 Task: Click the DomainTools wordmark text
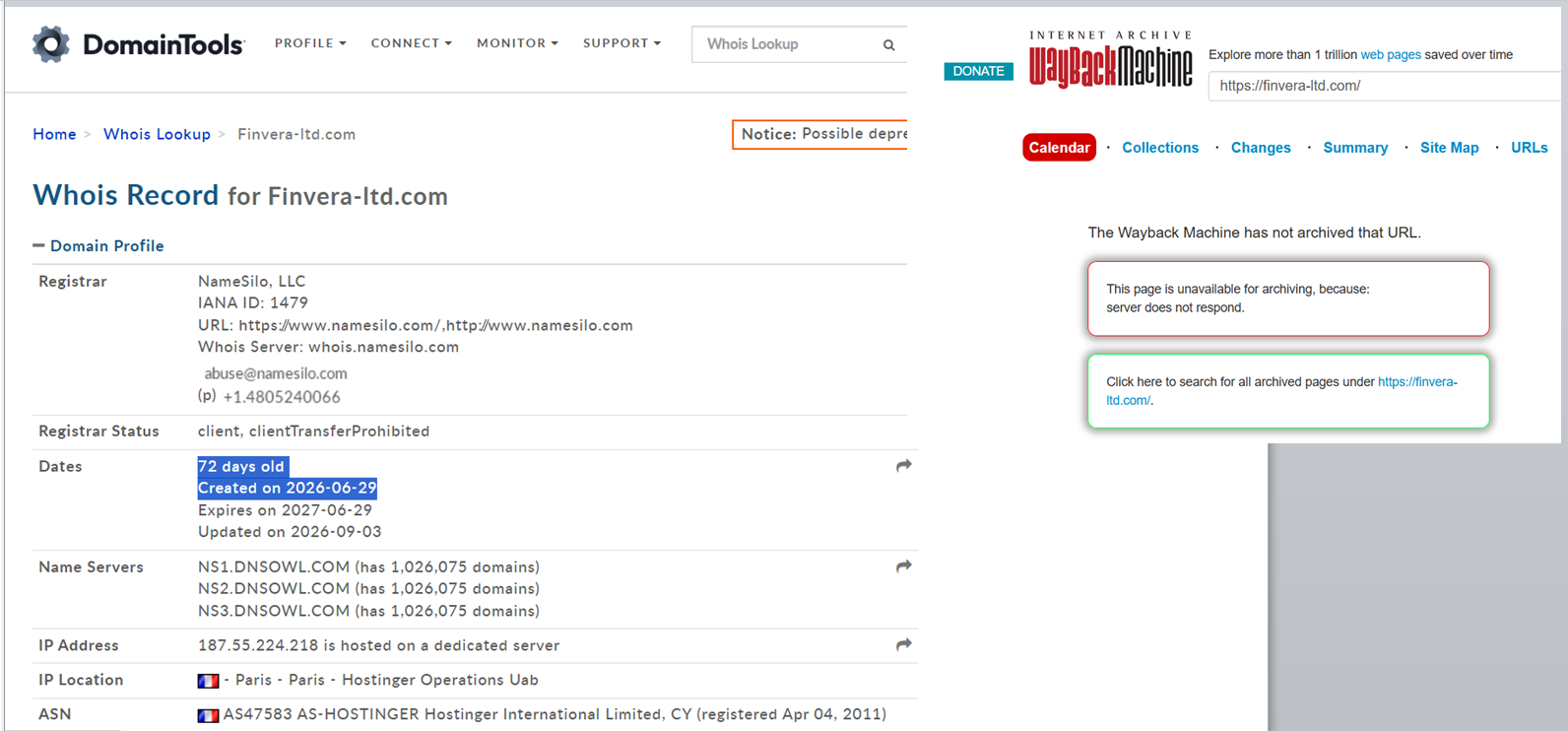tap(163, 45)
